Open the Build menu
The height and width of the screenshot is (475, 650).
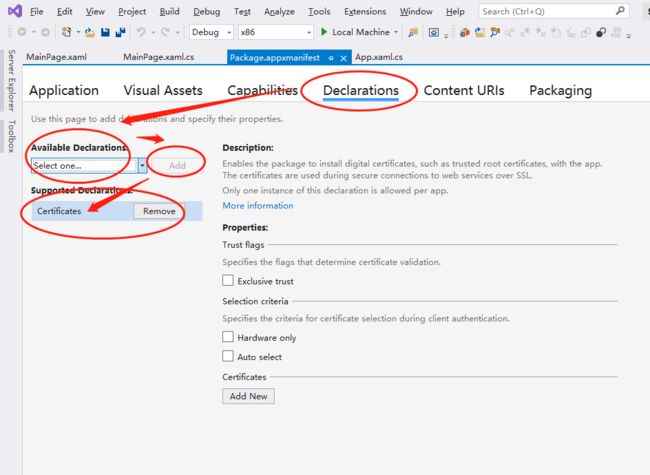[x=170, y=12]
